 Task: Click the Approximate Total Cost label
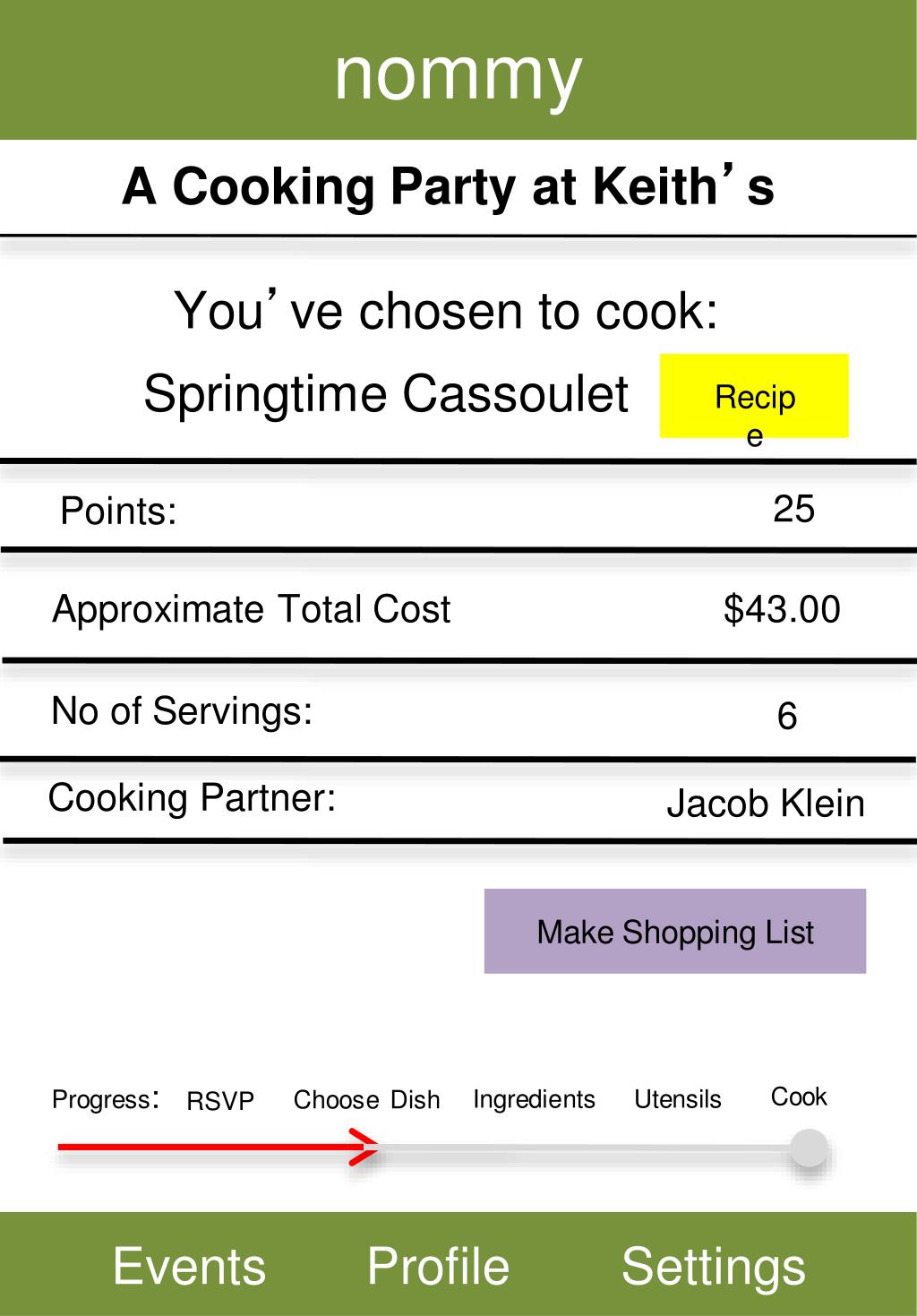click(x=251, y=609)
